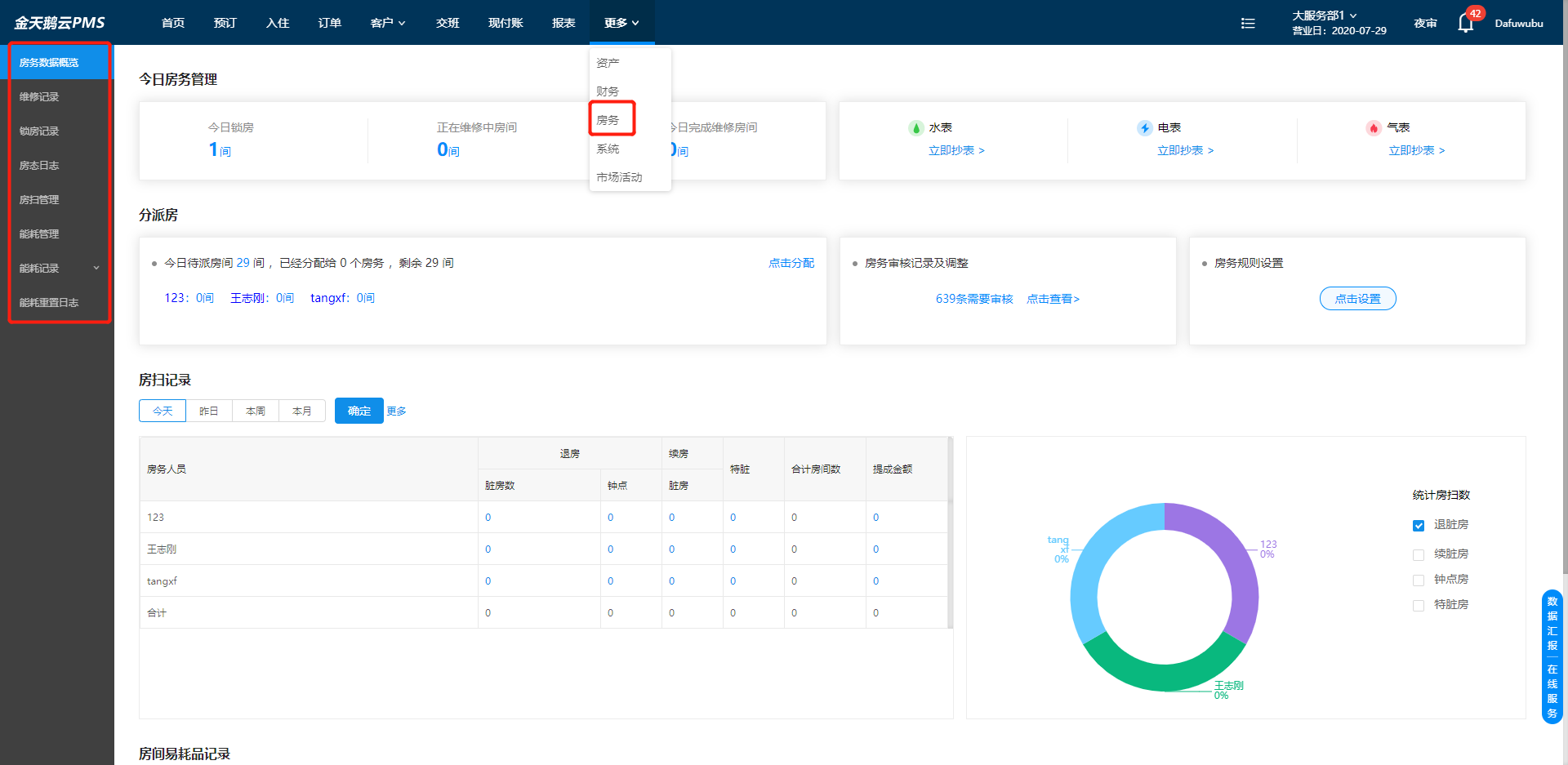Select the 本月 date filter
The image size is (1568, 765).
point(302,411)
